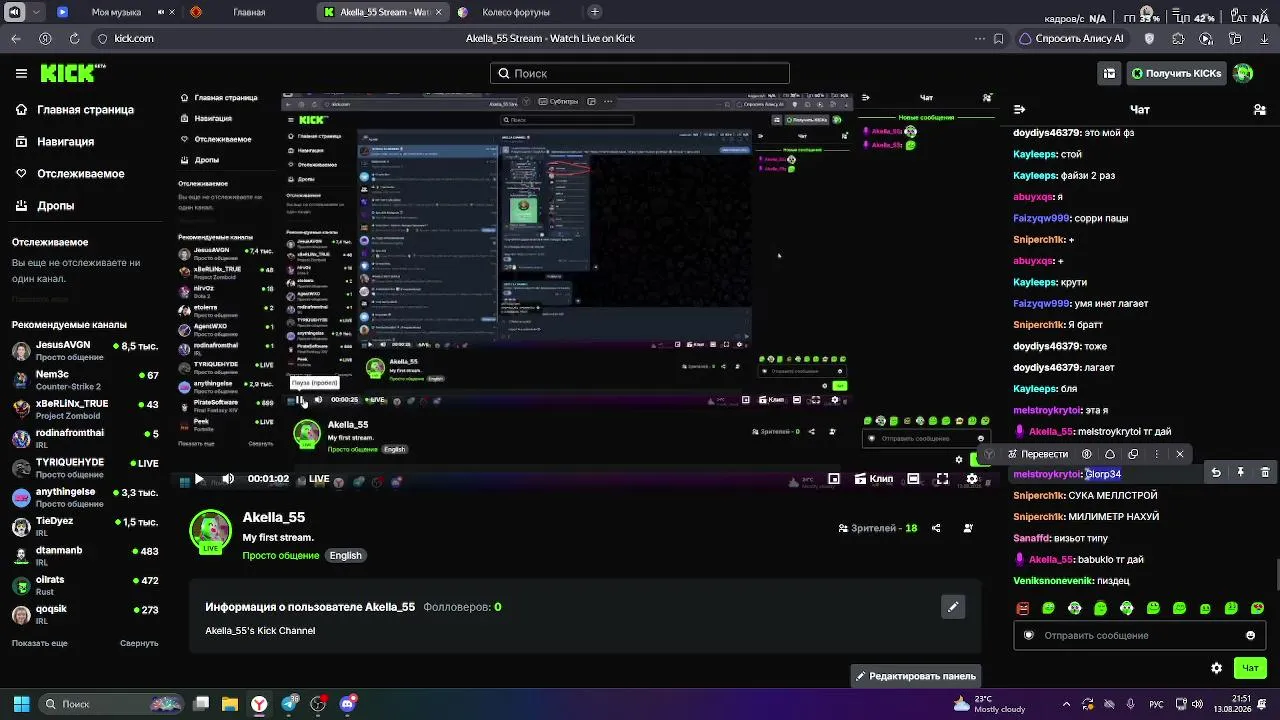Collapse recommended channels with Свернуть
The height and width of the screenshot is (720, 1280).
point(139,643)
